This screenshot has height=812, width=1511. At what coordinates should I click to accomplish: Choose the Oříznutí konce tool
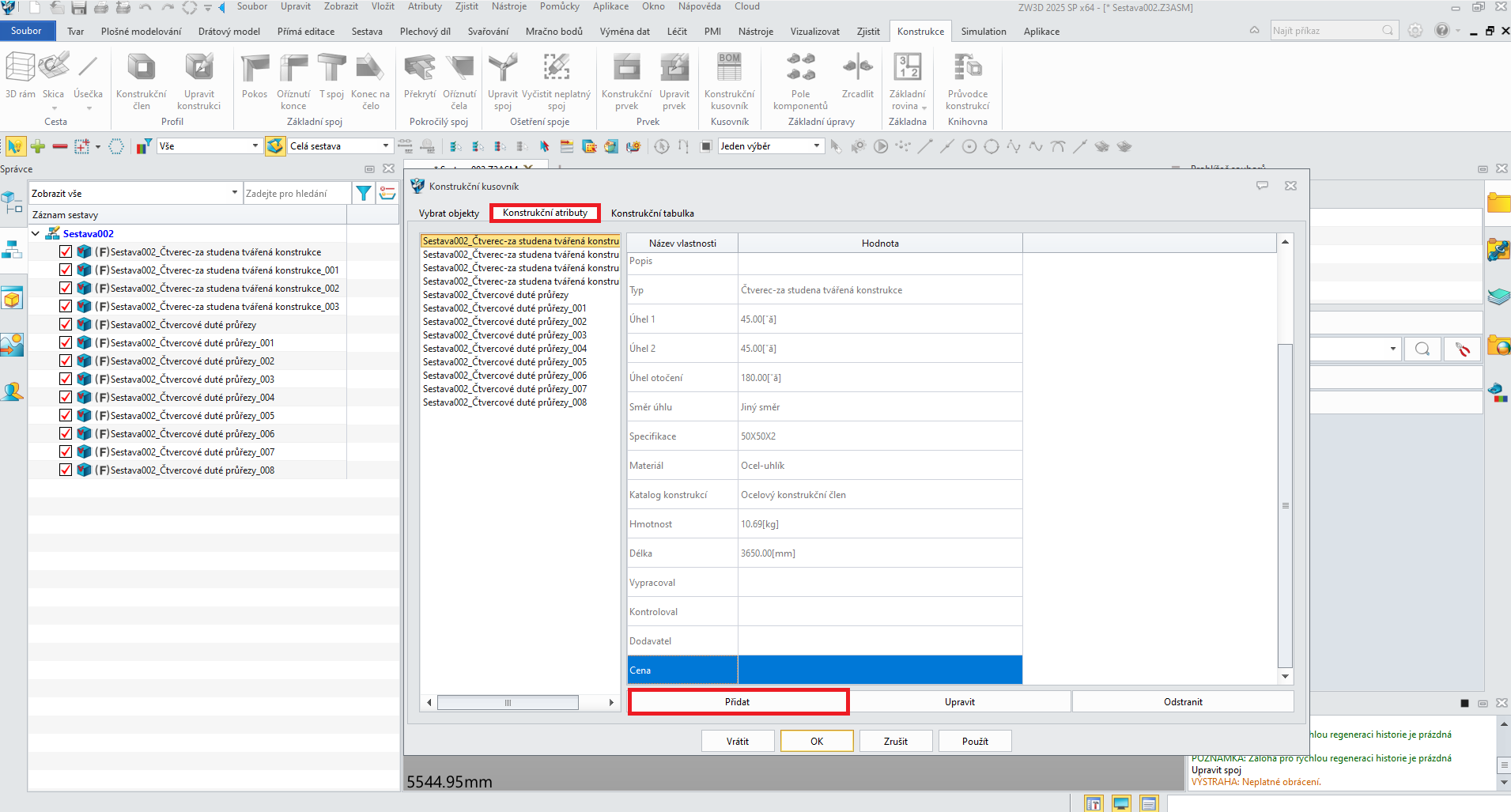click(x=293, y=81)
